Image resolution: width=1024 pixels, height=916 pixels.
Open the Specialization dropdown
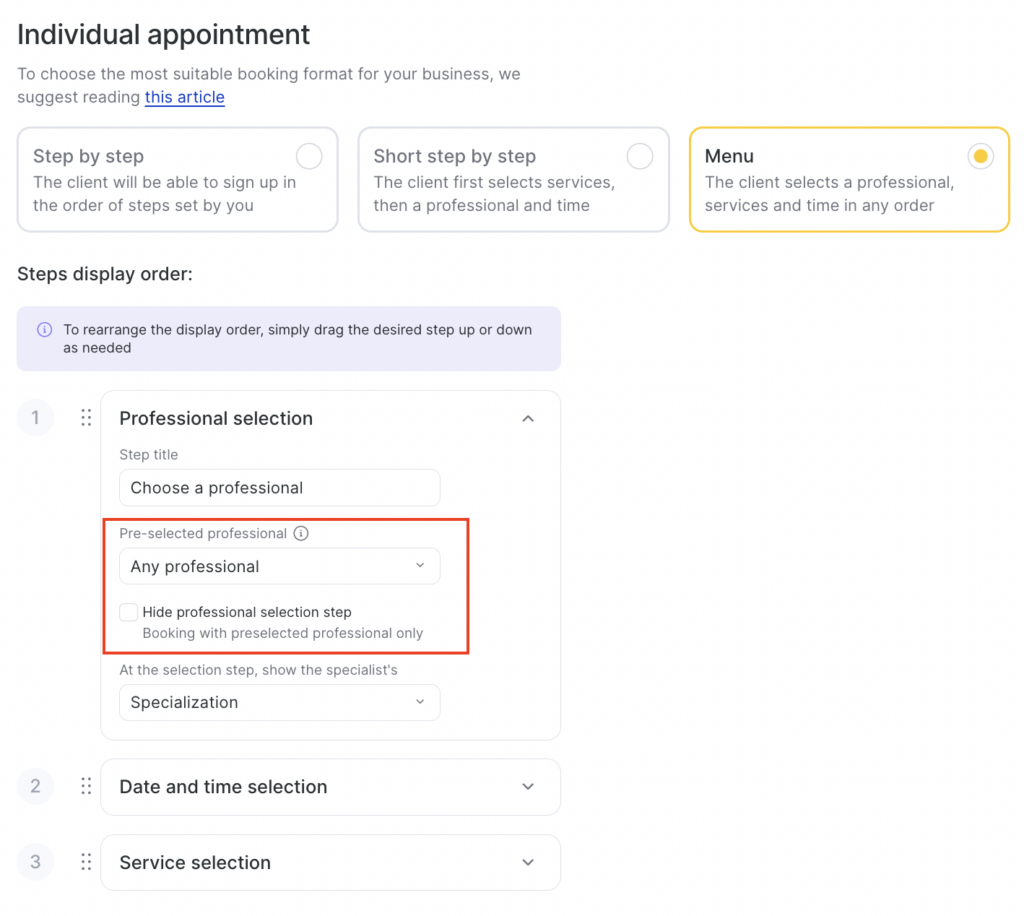click(279, 702)
